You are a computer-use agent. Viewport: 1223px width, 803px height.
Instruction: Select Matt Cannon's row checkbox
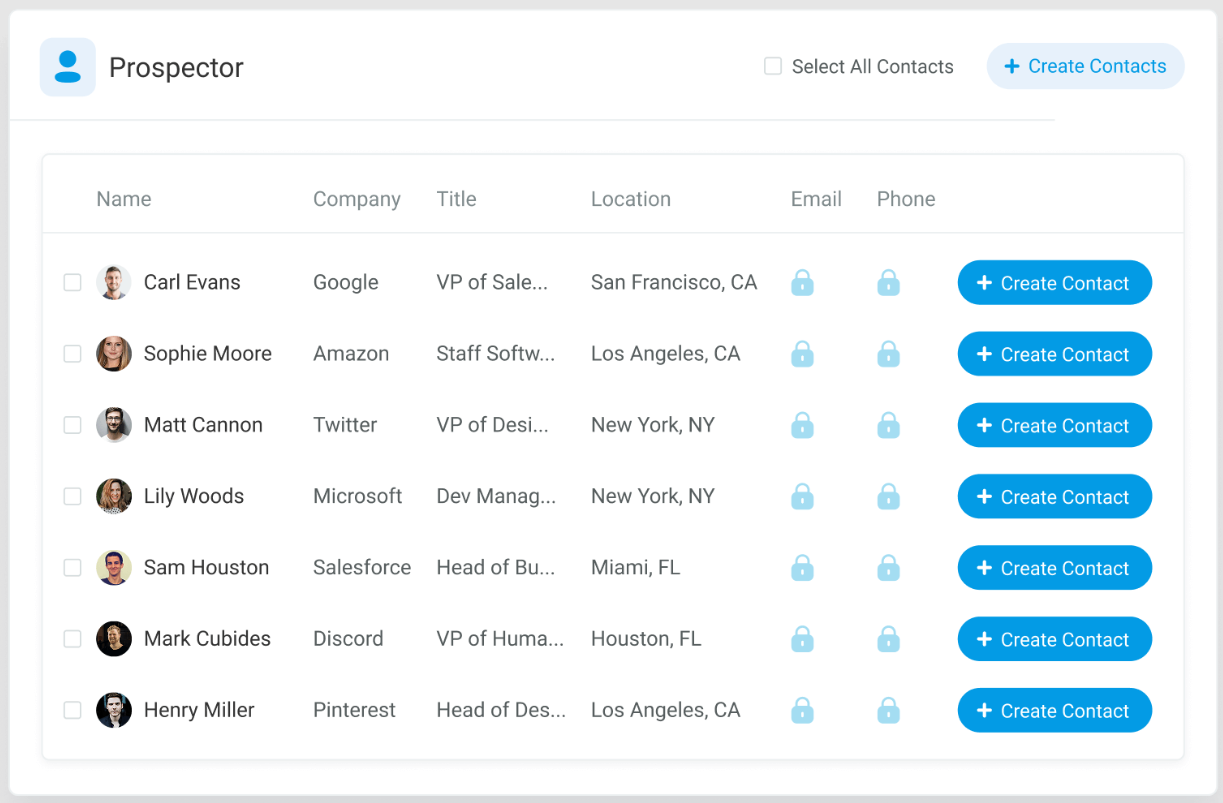coord(72,425)
